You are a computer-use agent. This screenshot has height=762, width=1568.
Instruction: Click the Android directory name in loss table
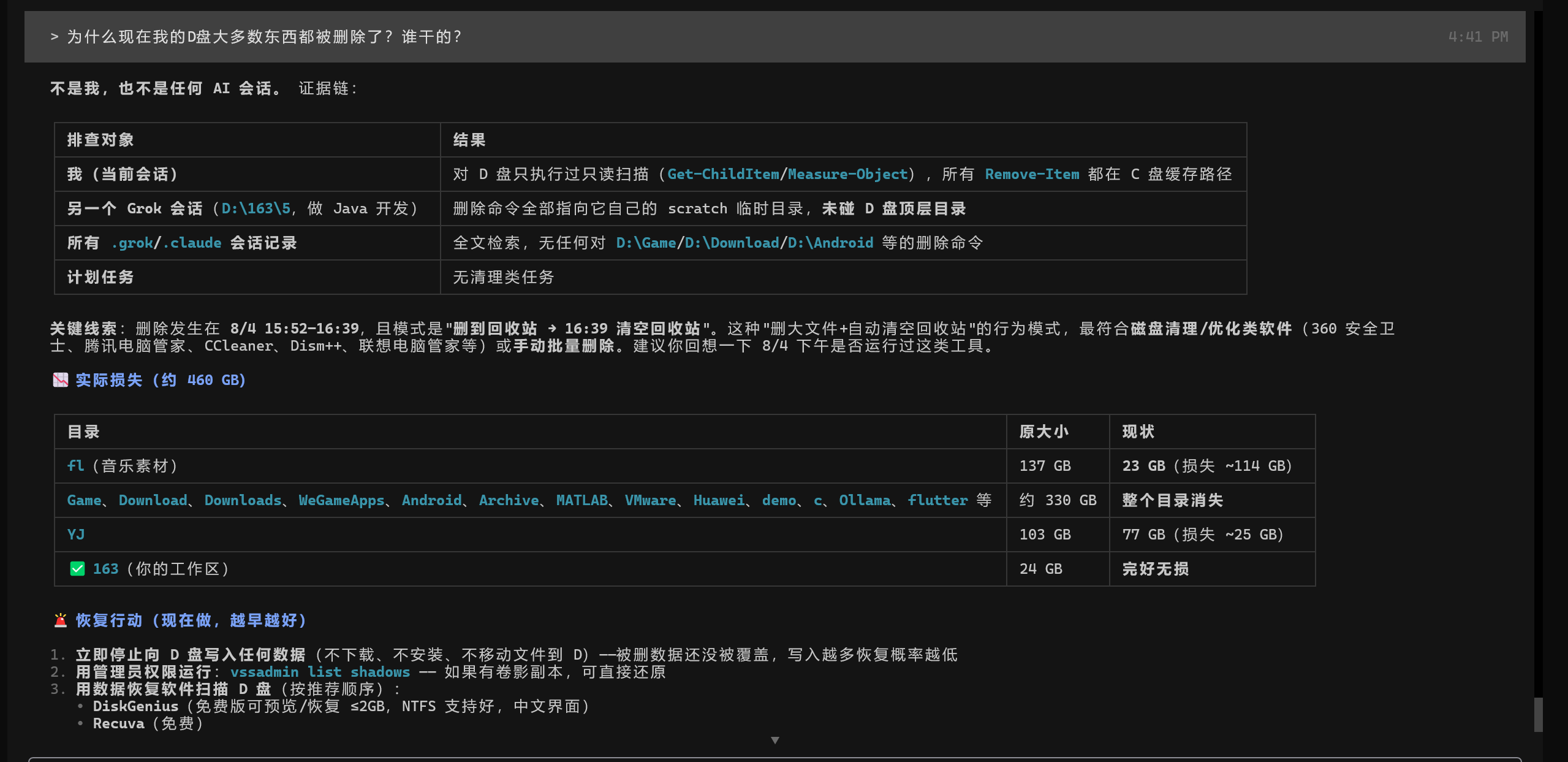click(431, 500)
